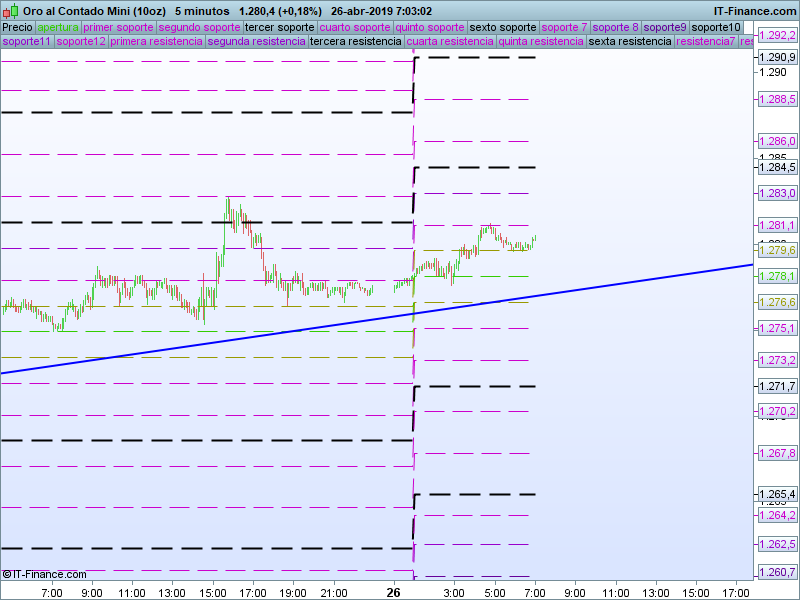Click the 1.284,5 price level tag
The height and width of the screenshot is (600, 800).
tap(777, 167)
